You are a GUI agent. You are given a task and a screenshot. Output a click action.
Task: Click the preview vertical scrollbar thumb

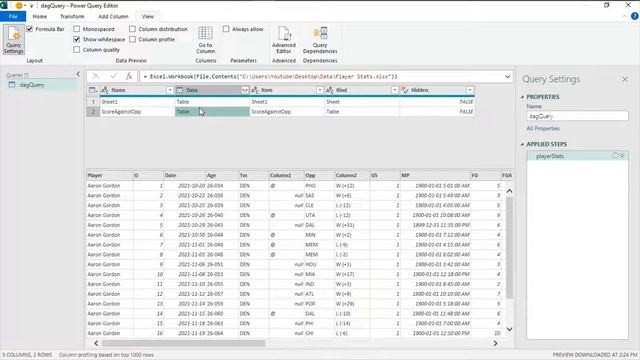point(509,248)
